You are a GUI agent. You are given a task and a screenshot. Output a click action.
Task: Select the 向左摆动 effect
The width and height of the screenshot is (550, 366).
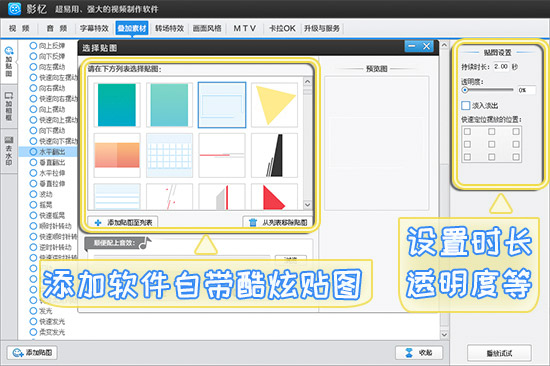coord(48,67)
